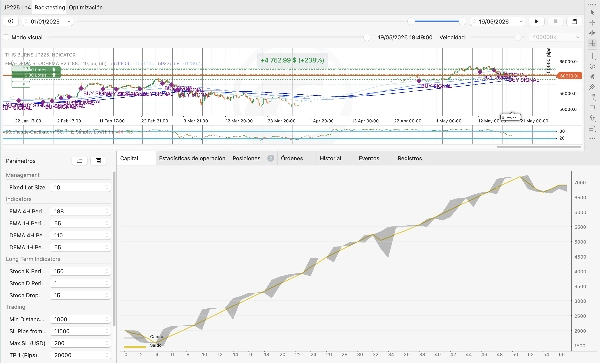Screen dimensions: 600x363
Task: Open the Estadísticas de operación tab
Action: point(192,158)
